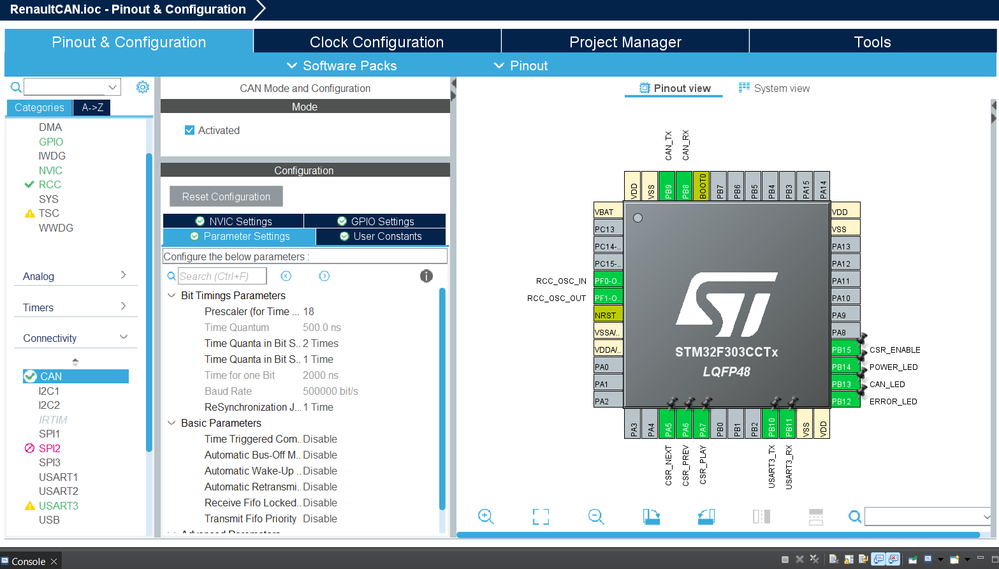This screenshot has width=999, height=569.
Task: Zoom in on the pinout view
Action: (485, 517)
